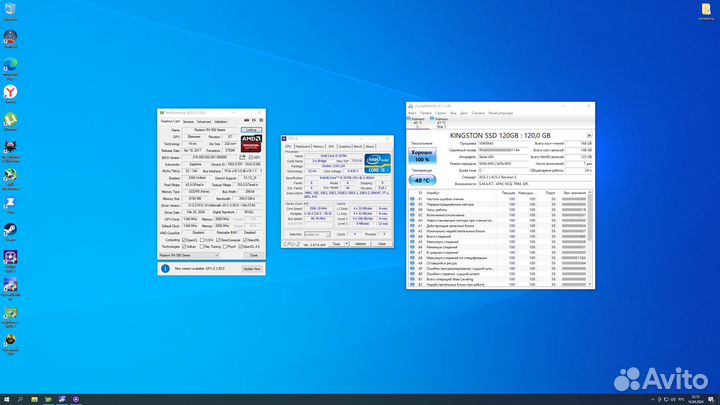The width and height of the screenshot is (720, 405).
Task: Switch to the Memory tab in CPU-Z
Action: (x=319, y=145)
